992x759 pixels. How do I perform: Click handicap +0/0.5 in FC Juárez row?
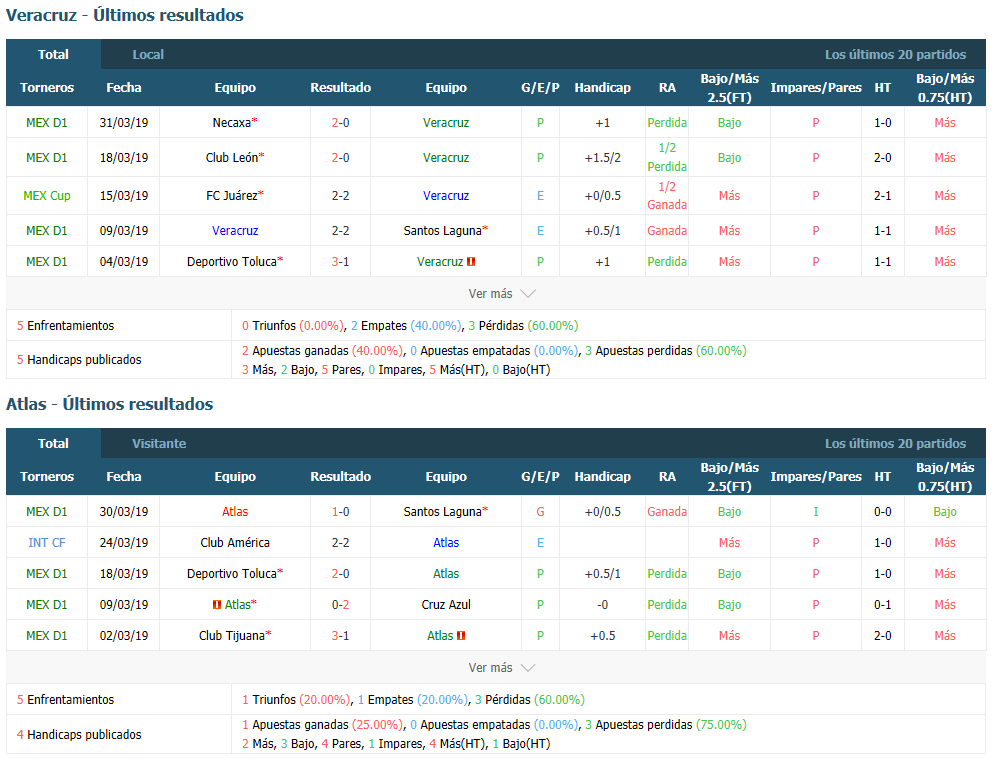coord(602,195)
